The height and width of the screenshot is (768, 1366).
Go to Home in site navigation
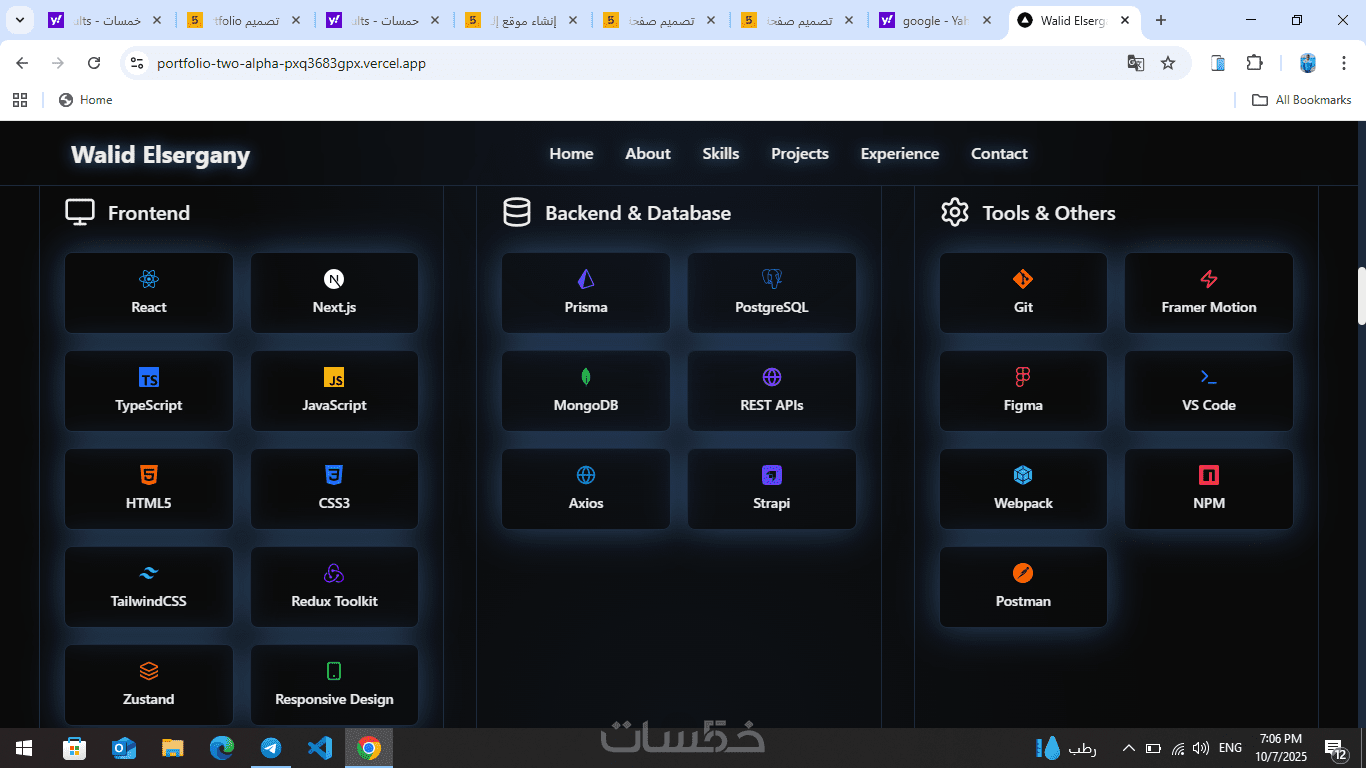click(x=571, y=154)
